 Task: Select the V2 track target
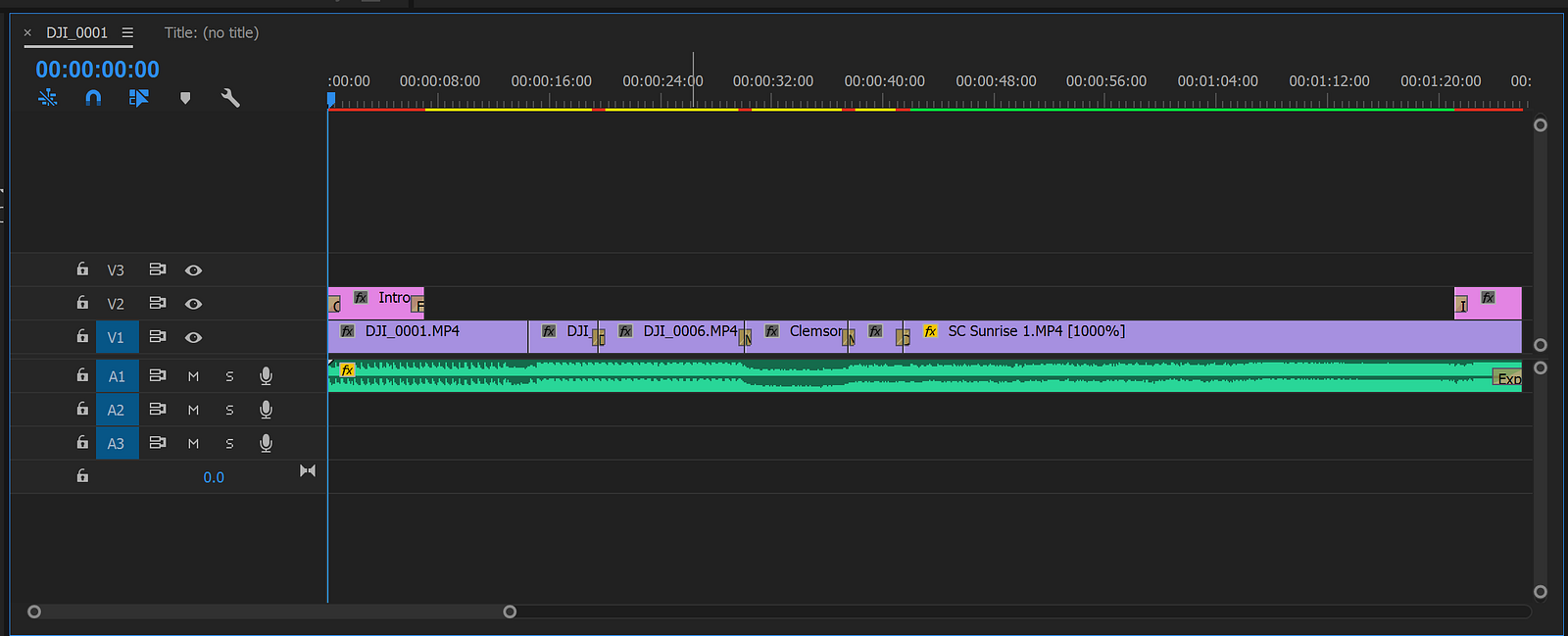(x=116, y=304)
